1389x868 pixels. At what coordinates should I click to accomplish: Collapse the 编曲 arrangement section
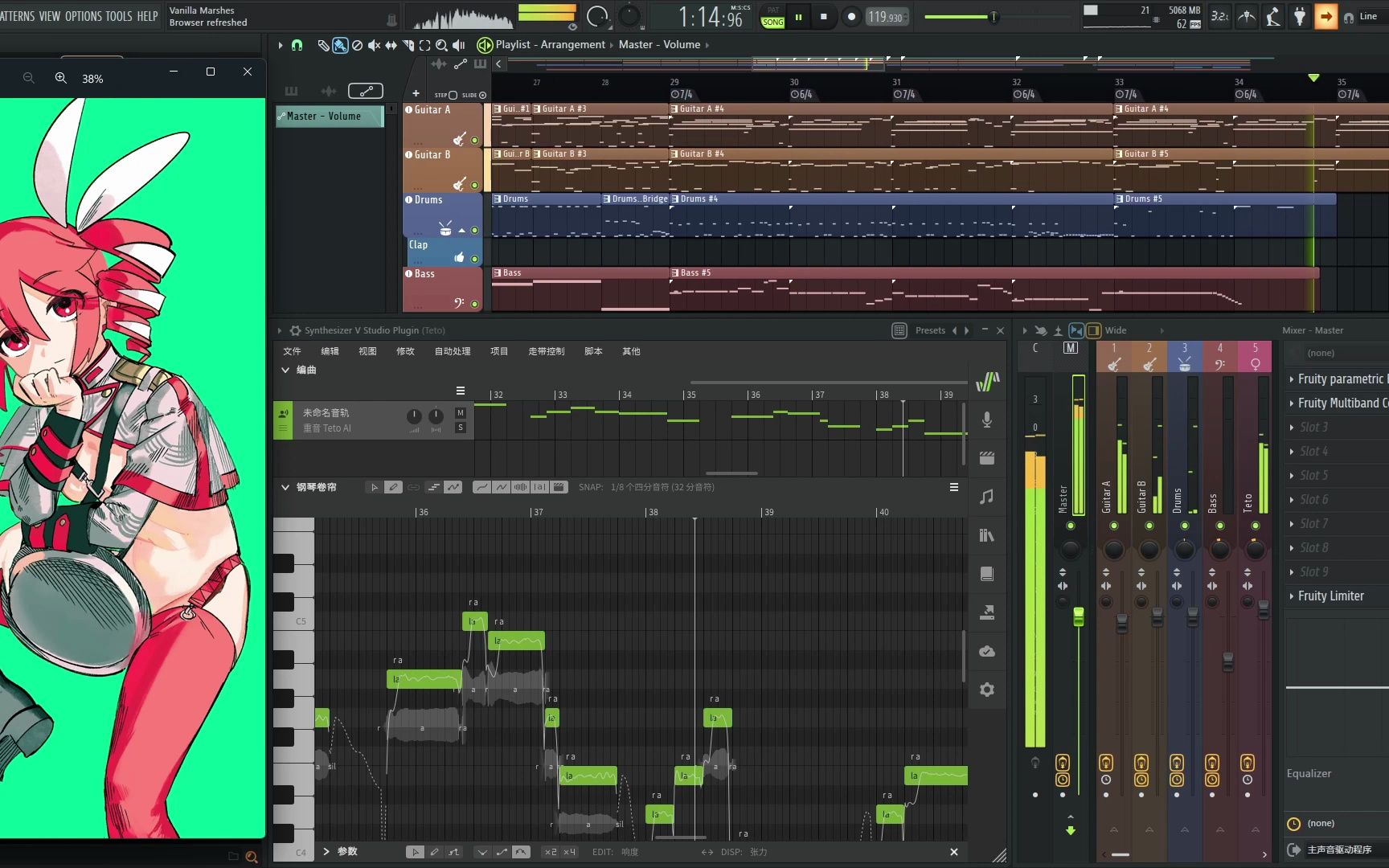(x=285, y=370)
